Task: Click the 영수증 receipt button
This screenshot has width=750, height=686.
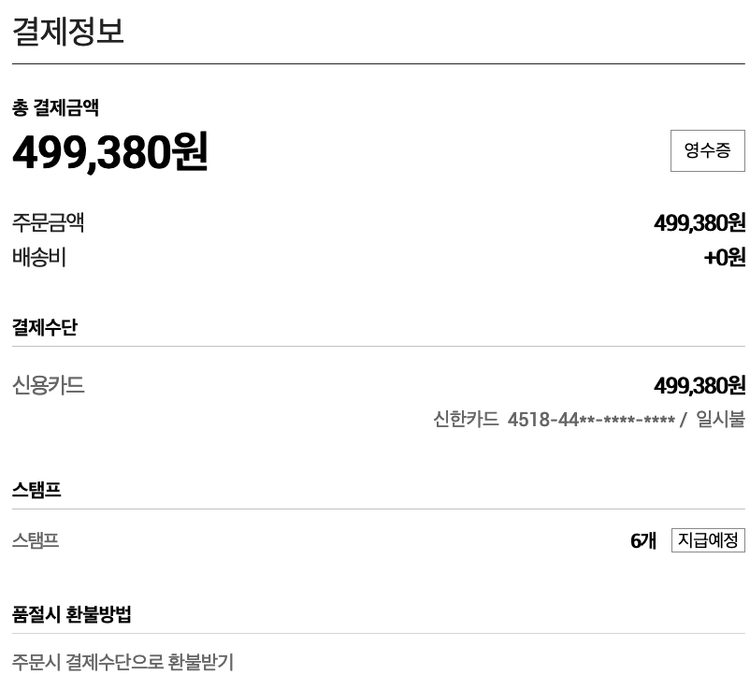Action: point(707,151)
